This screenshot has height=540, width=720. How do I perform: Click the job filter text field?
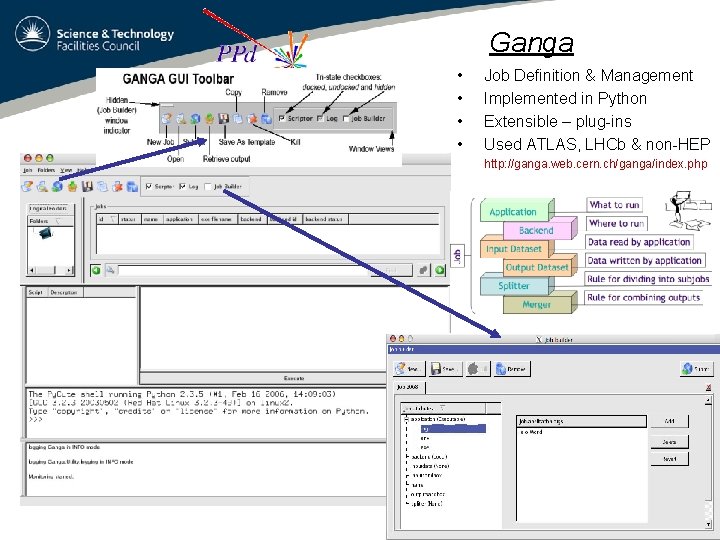244,270
